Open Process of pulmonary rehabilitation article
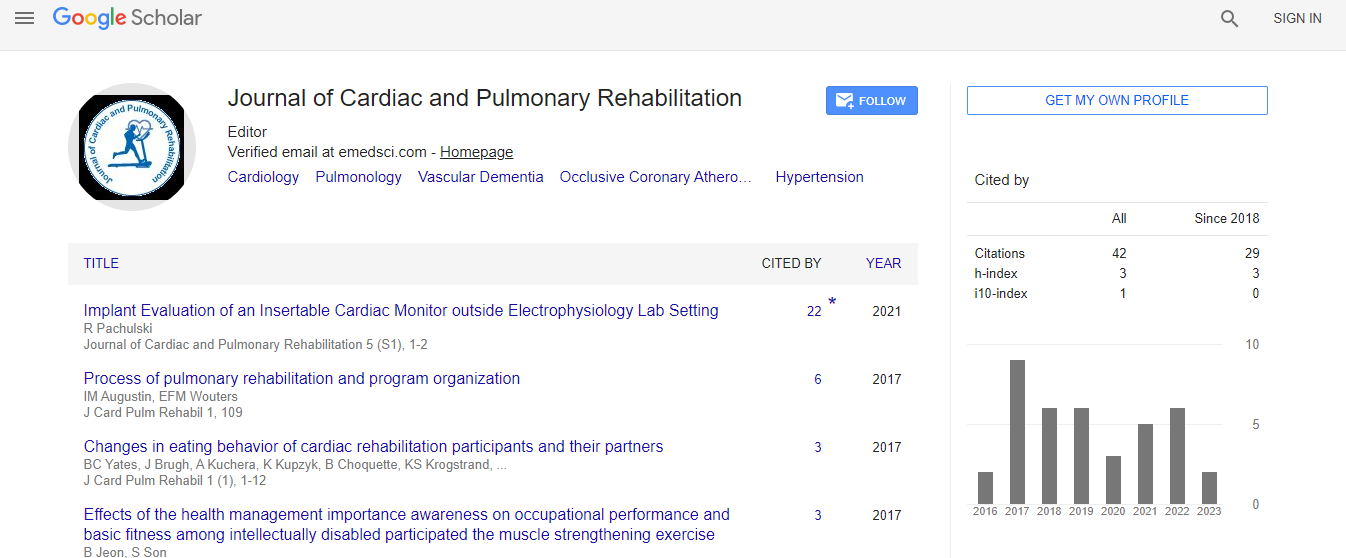1346x558 pixels. [301, 379]
